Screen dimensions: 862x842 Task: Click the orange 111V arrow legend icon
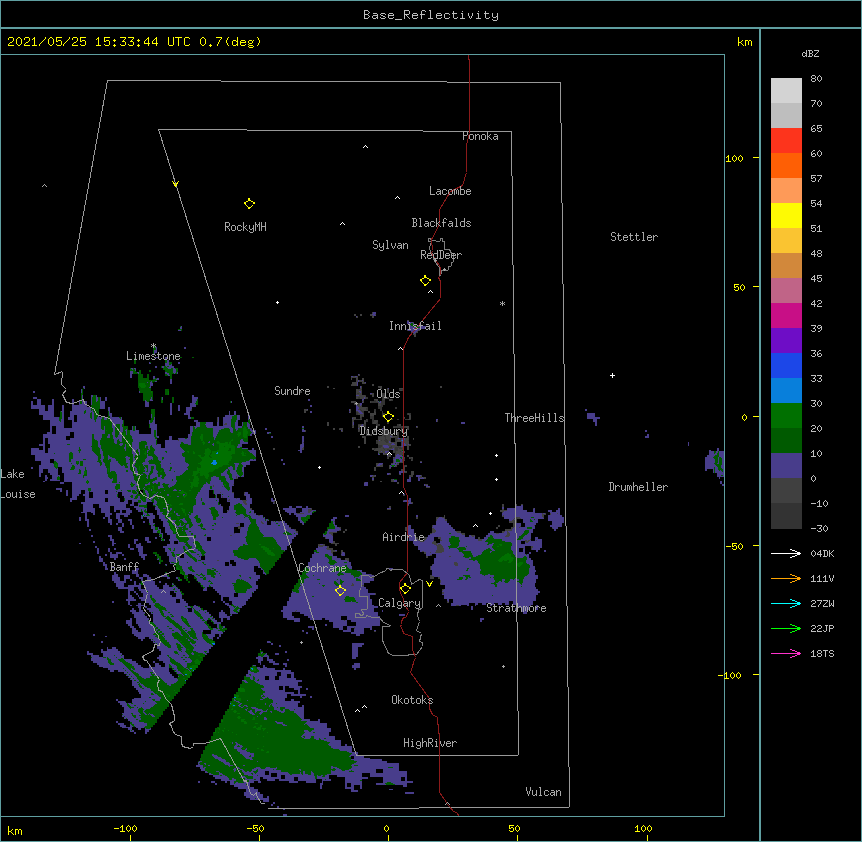coord(786,578)
